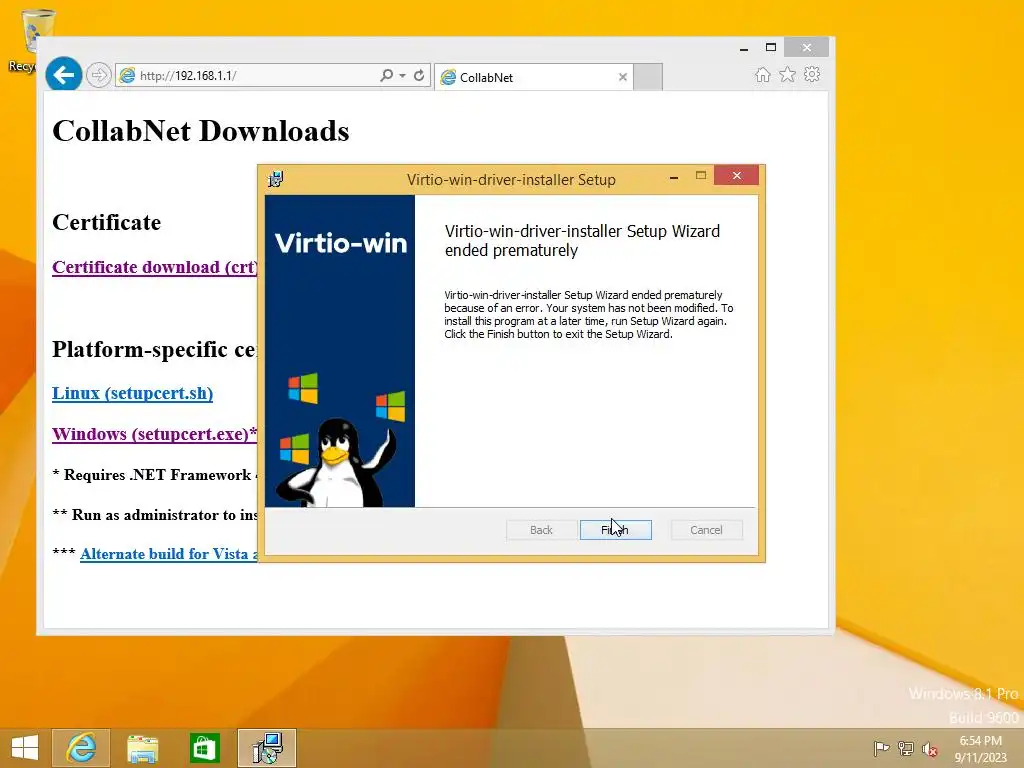The height and width of the screenshot is (768, 1024).
Task: Click the Cancel button in installer dialog
Action: (706, 530)
